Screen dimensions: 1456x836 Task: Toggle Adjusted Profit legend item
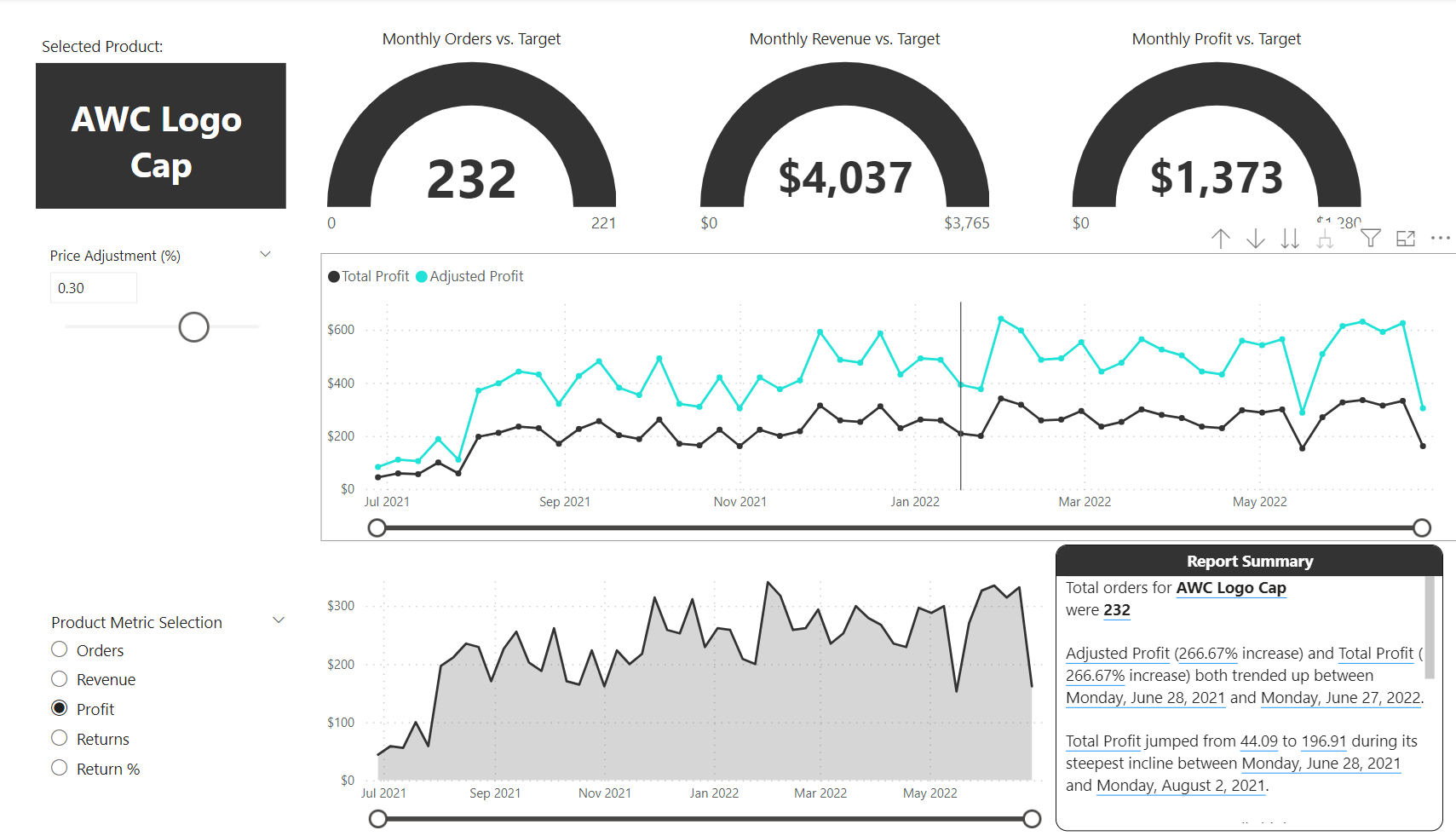469,276
